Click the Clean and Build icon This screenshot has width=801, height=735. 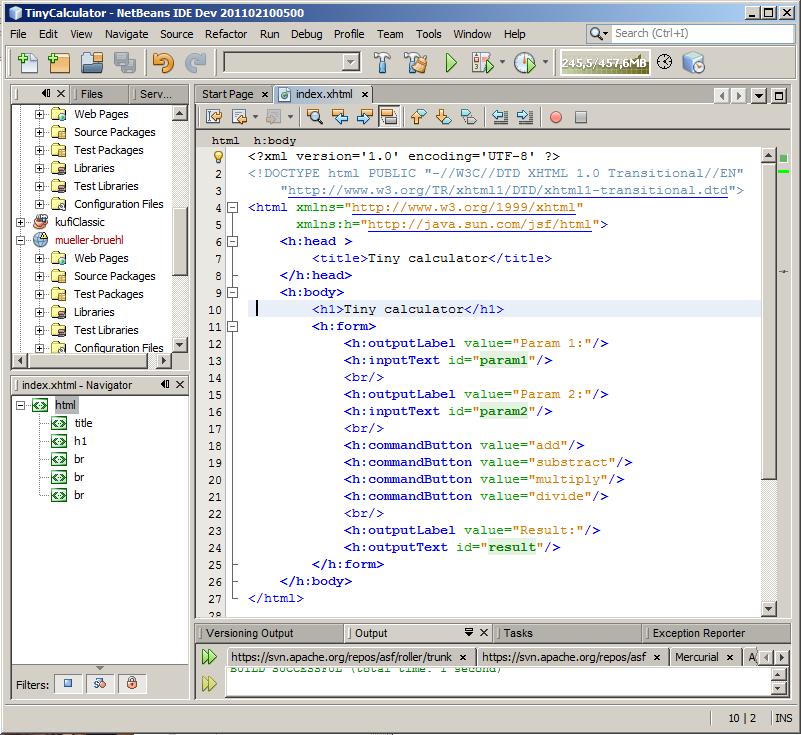point(415,63)
